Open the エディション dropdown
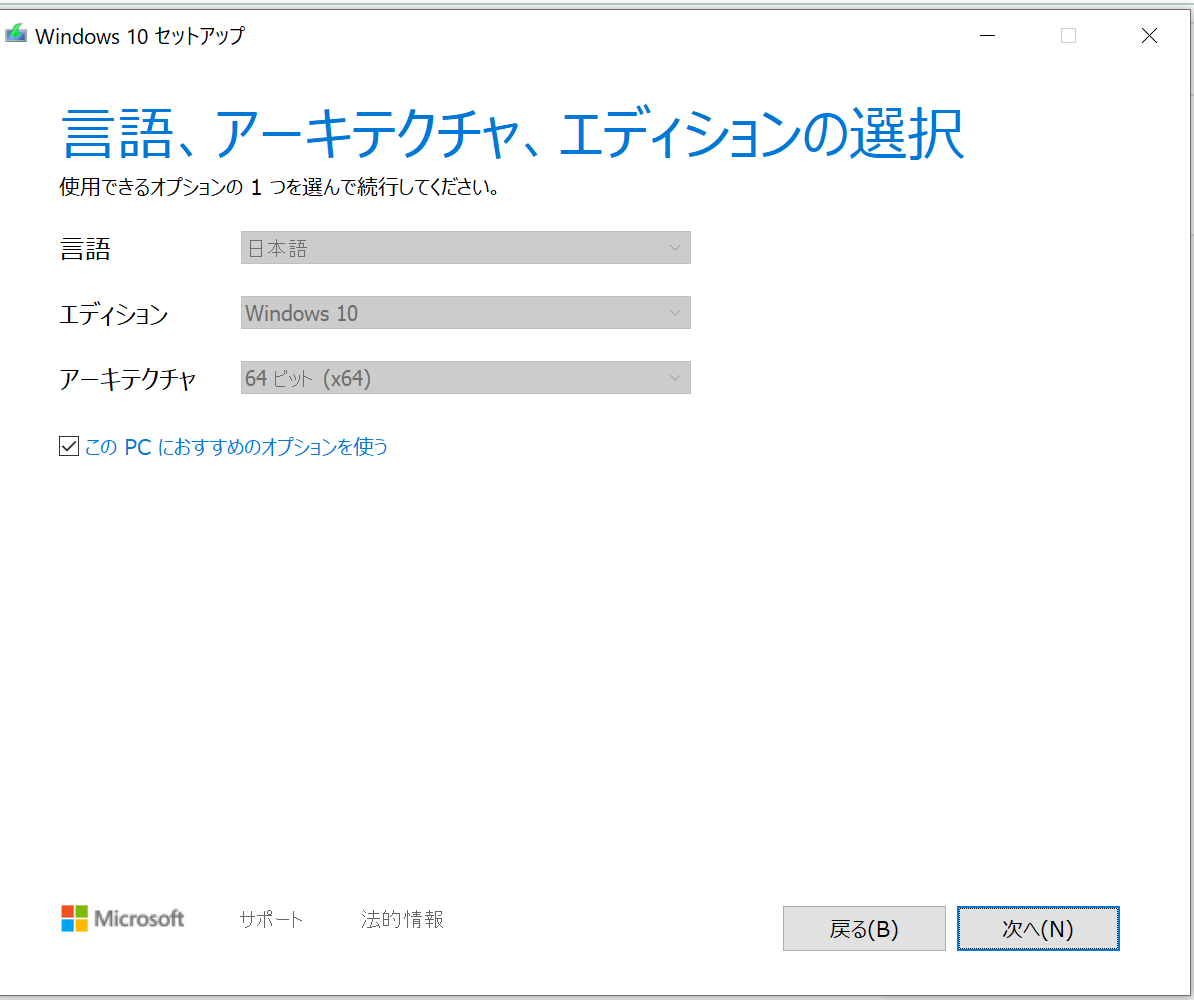1194x1000 pixels. pyautogui.click(x=465, y=312)
